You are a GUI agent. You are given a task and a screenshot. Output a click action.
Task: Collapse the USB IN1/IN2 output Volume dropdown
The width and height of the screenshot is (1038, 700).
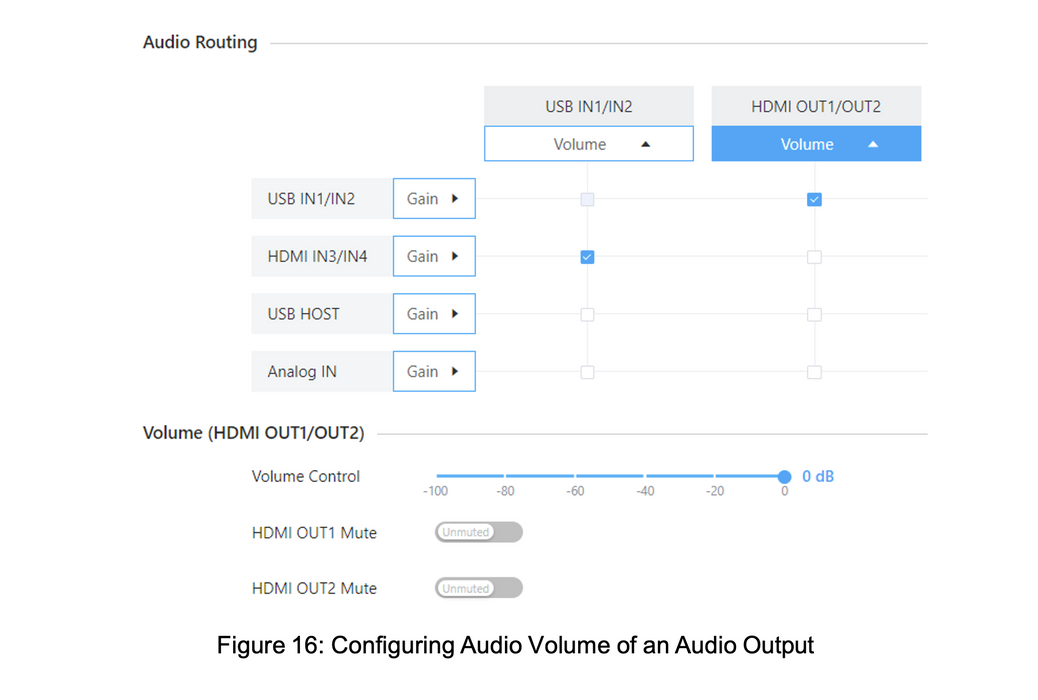point(588,144)
